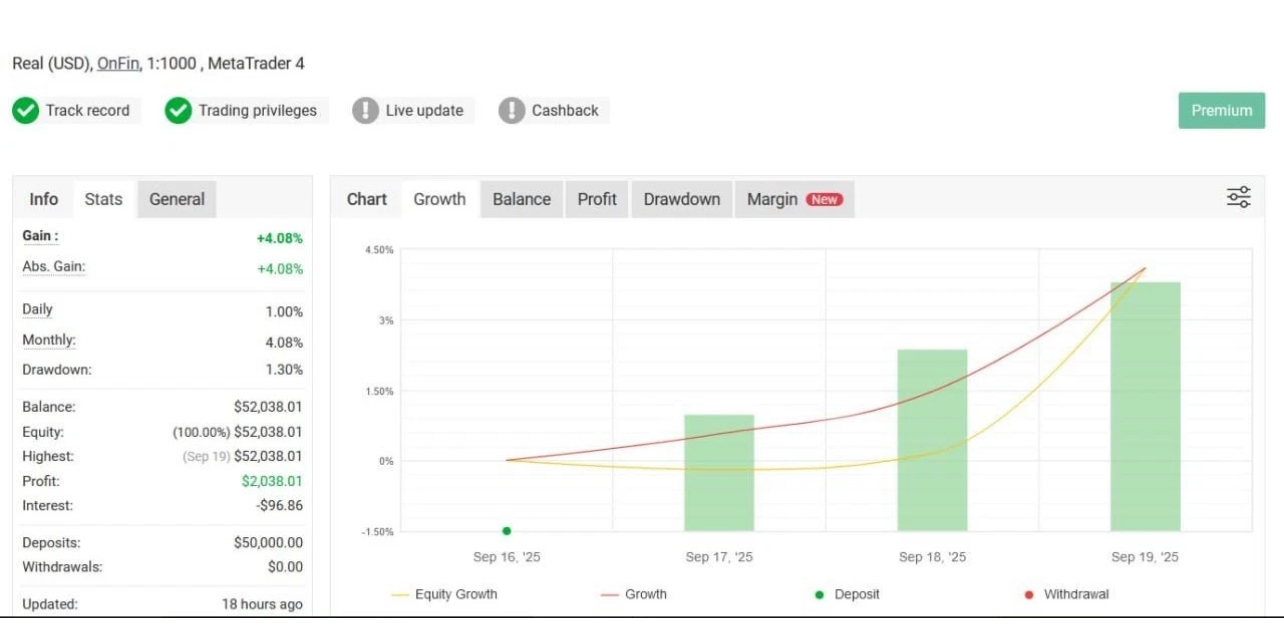Click the green Track record checkmark icon

click(26, 111)
